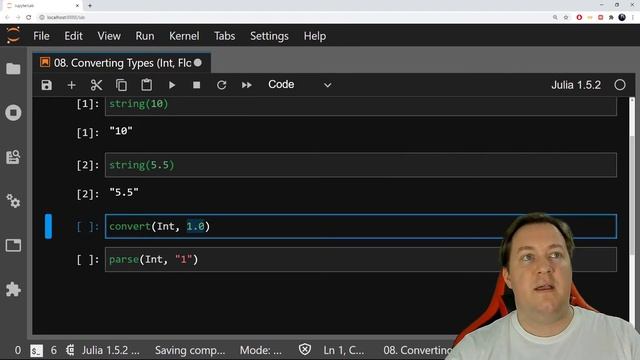Click the browser tab titled JupyterLab
Viewport: 640px width, 360px height.
click(x=43, y=6)
